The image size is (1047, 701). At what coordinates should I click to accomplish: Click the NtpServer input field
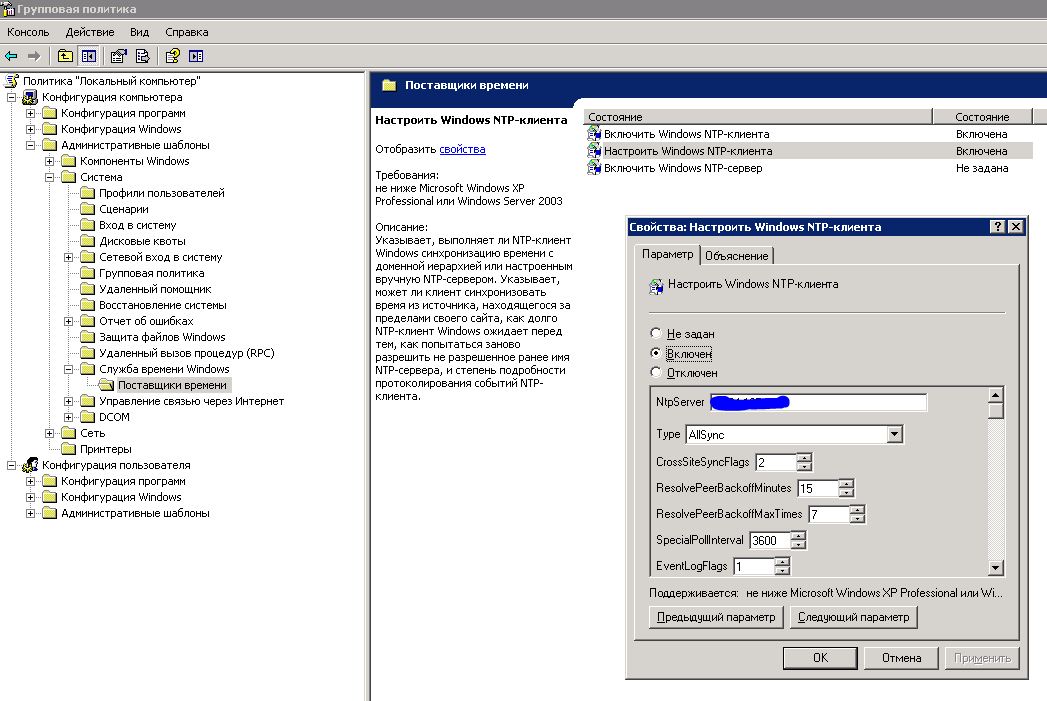819,402
